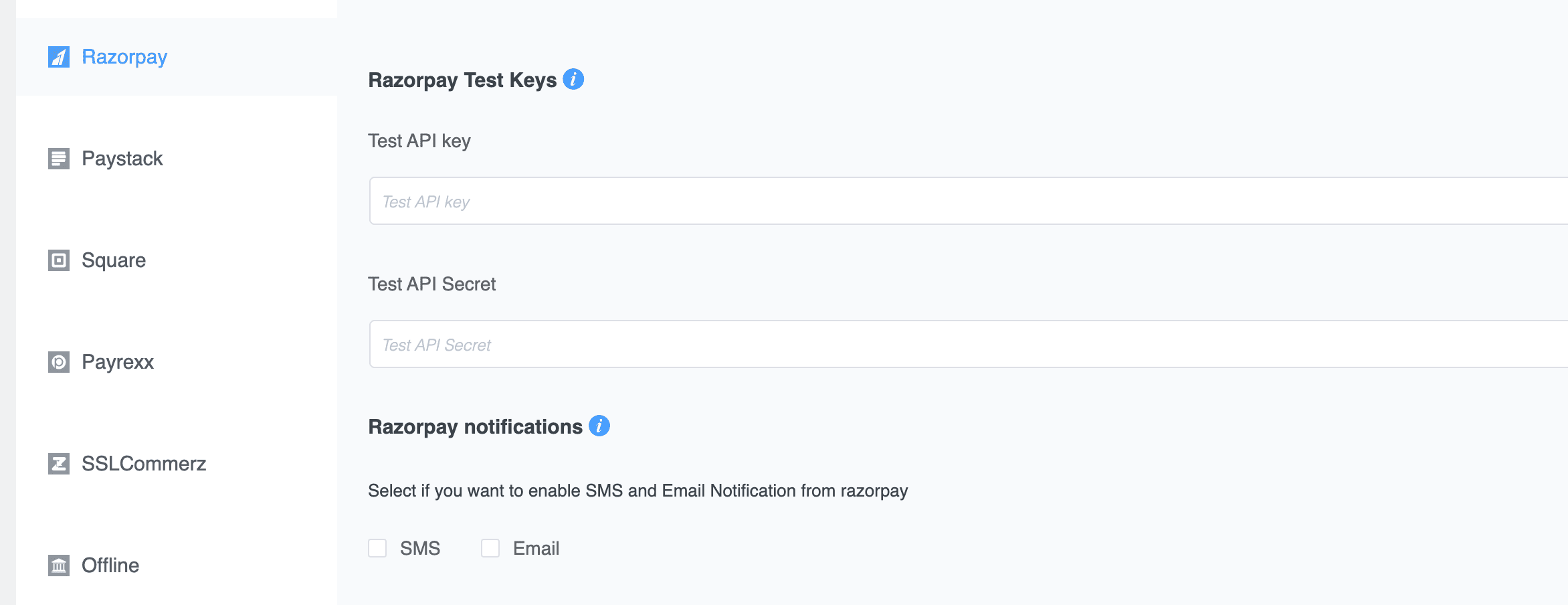Enable the SMS notification checkbox

(377, 548)
